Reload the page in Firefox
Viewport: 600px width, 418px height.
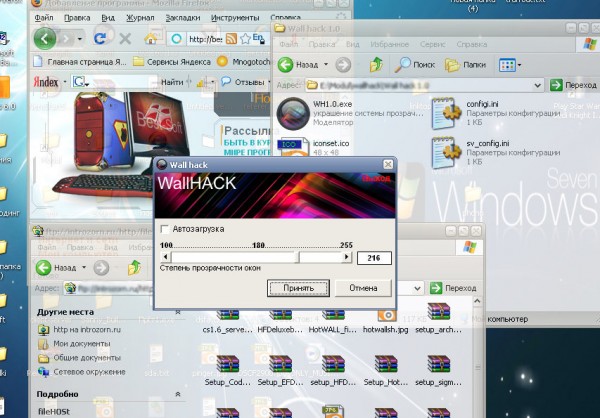coord(101,39)
